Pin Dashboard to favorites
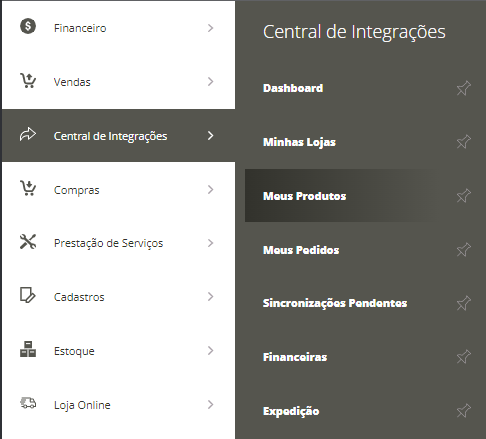The image size is (486, 439). pos(464,88)
